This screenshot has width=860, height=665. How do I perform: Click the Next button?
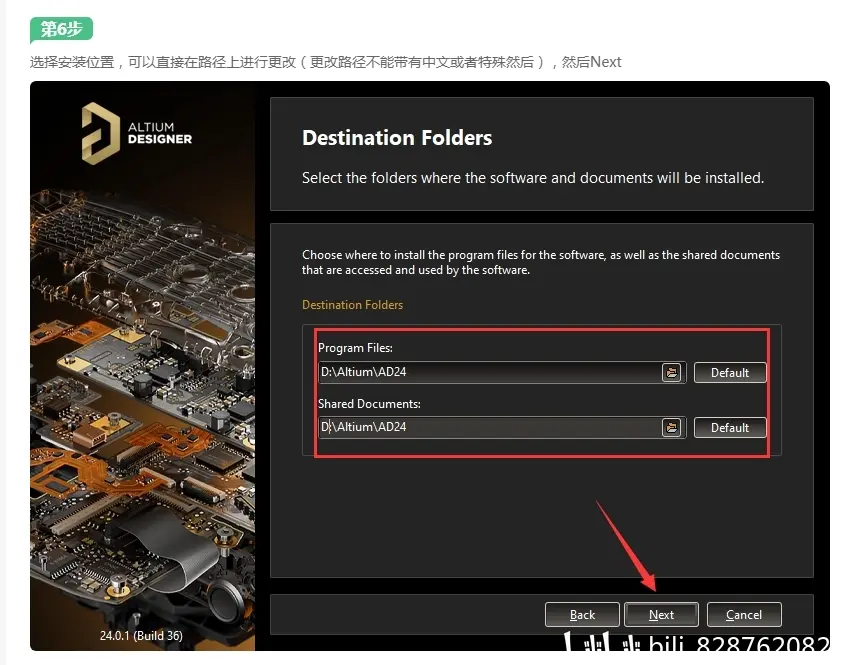tap(661, 615)
